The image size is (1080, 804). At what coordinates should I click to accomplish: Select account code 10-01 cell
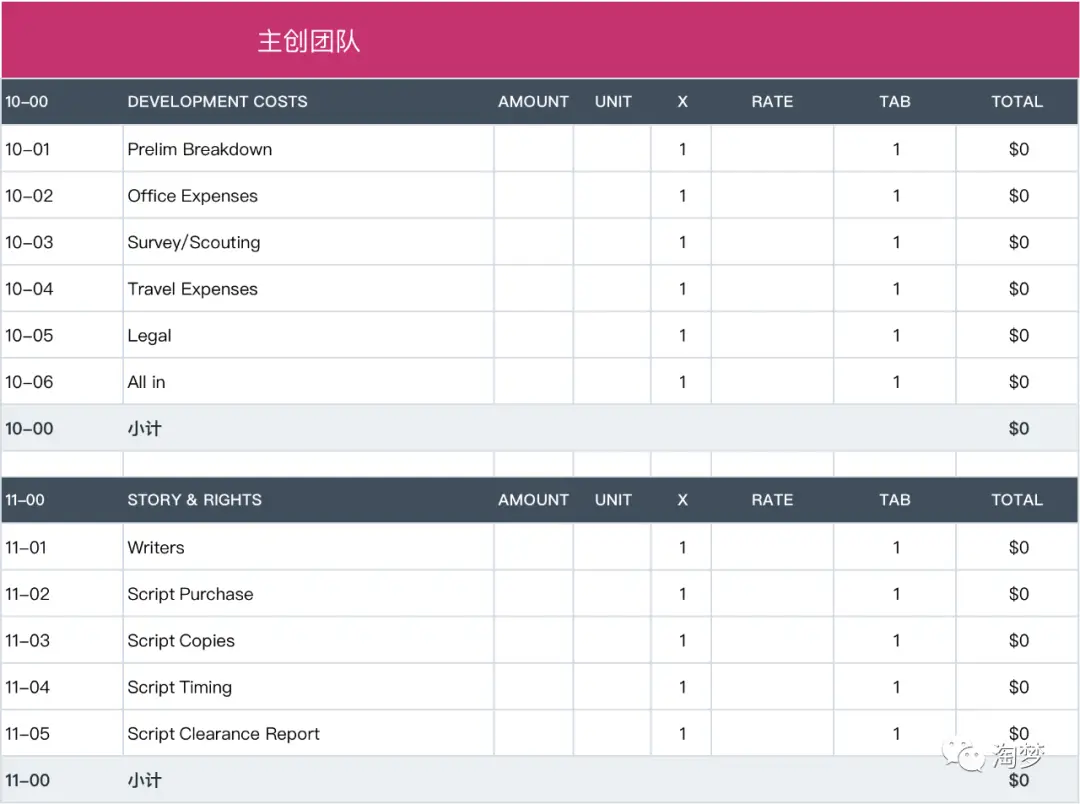pos(28,149)
